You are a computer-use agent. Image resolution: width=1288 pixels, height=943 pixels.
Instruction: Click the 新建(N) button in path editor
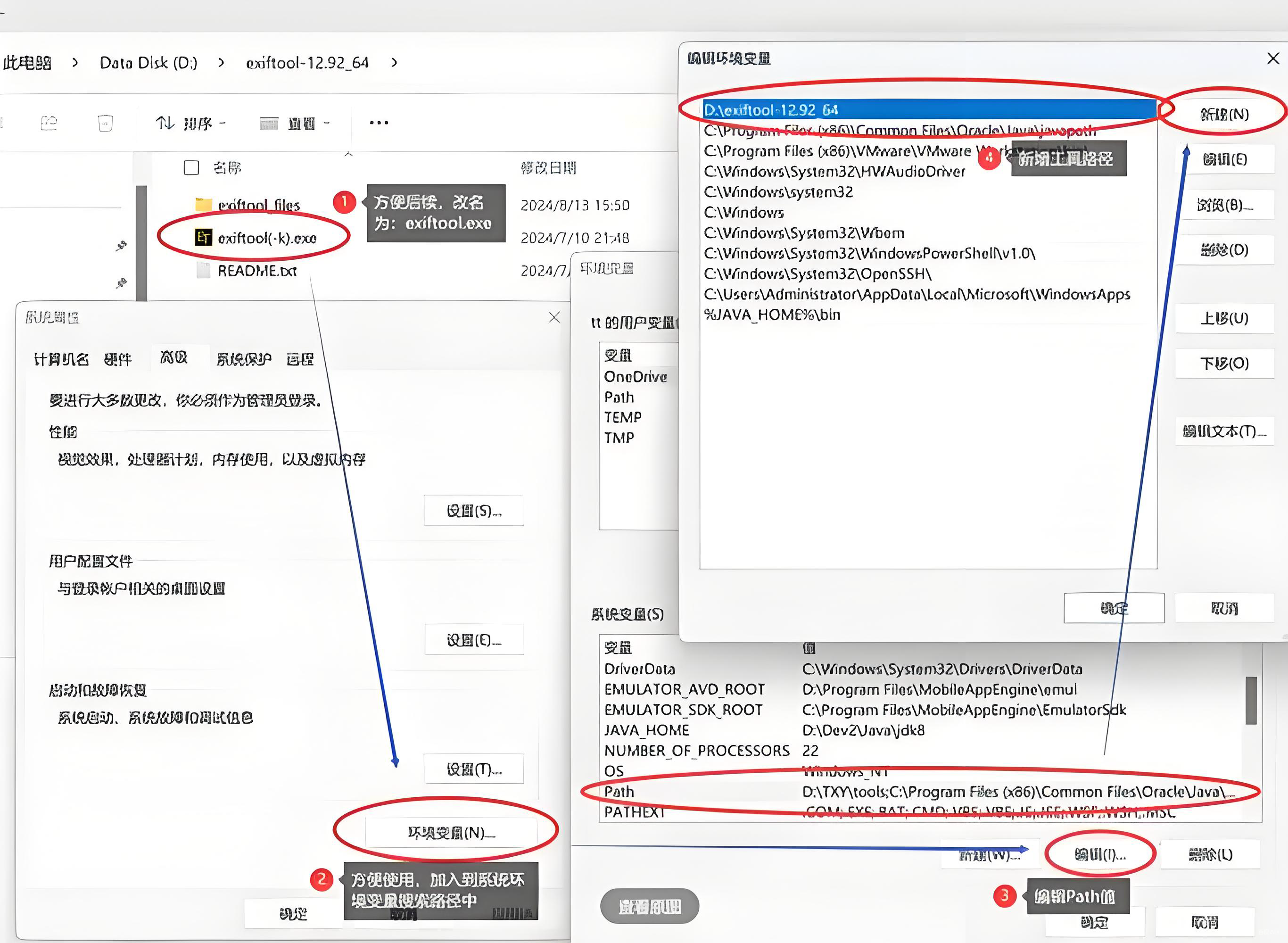tap(1224, 114)
